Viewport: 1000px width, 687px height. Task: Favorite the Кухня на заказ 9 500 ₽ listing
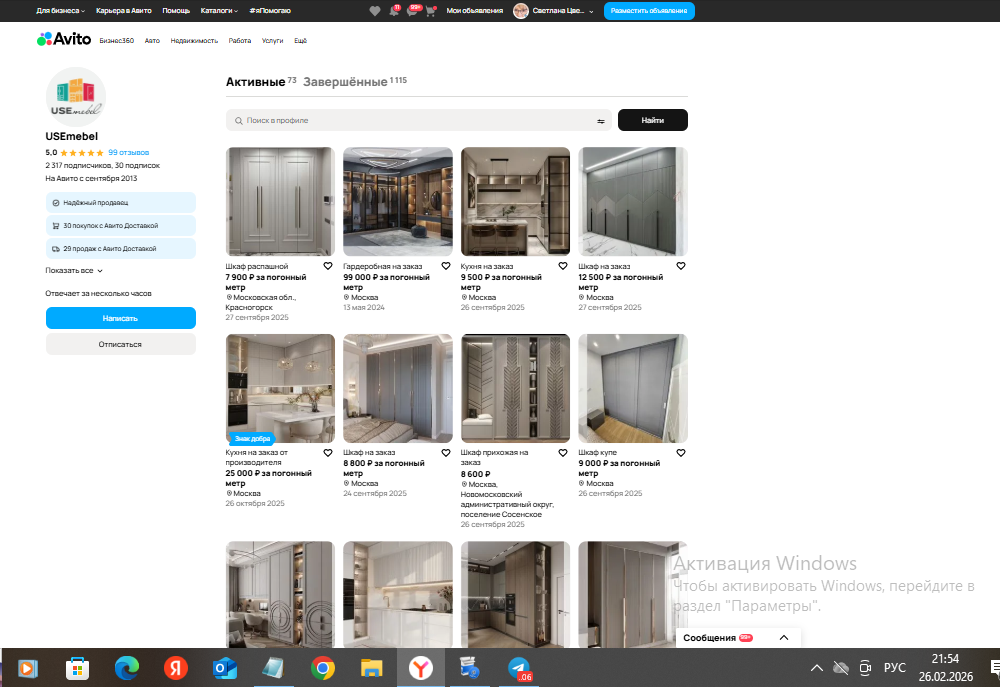(x=562, y=266)
